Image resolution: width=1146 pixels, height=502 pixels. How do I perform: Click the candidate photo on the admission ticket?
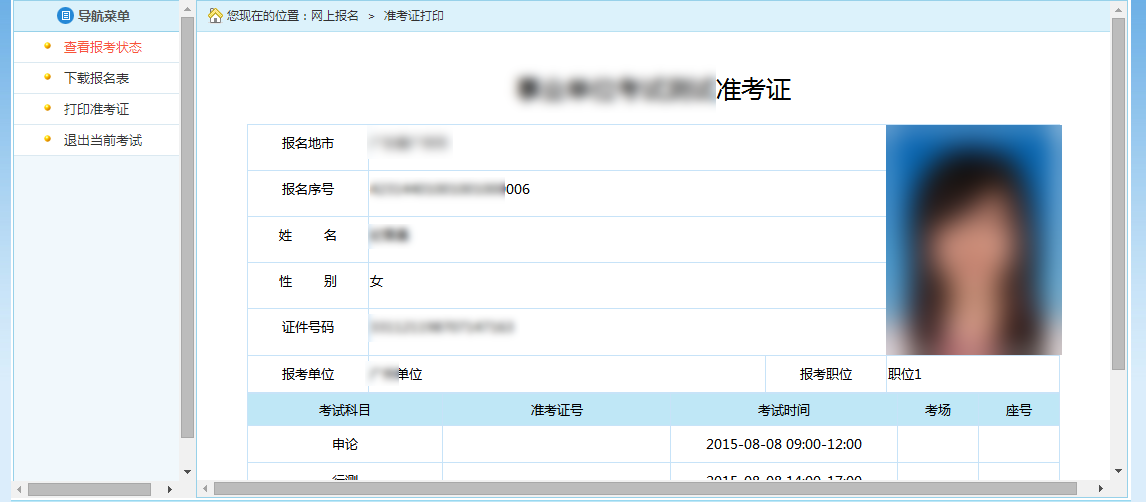click(973, 240)
